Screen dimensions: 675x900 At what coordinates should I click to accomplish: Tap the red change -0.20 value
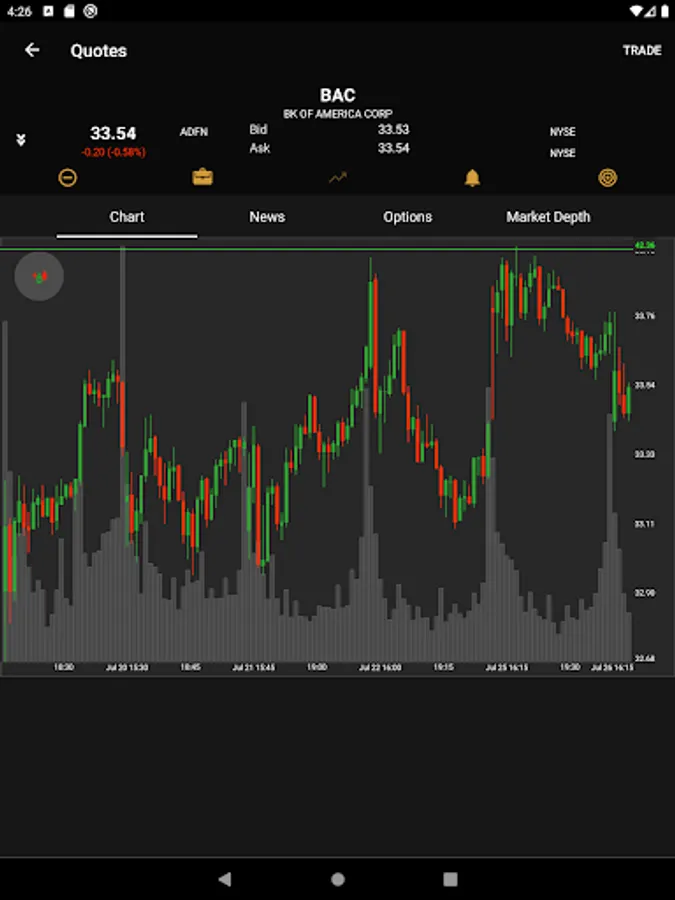[113, 152]
